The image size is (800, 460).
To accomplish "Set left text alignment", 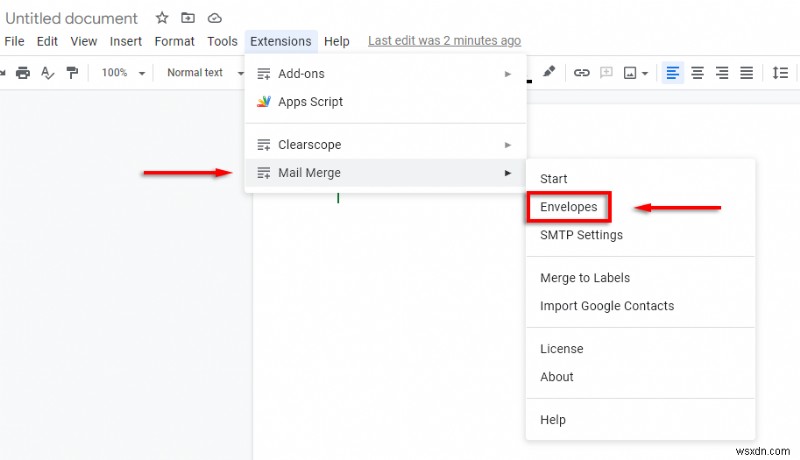I will pos(673,73).
